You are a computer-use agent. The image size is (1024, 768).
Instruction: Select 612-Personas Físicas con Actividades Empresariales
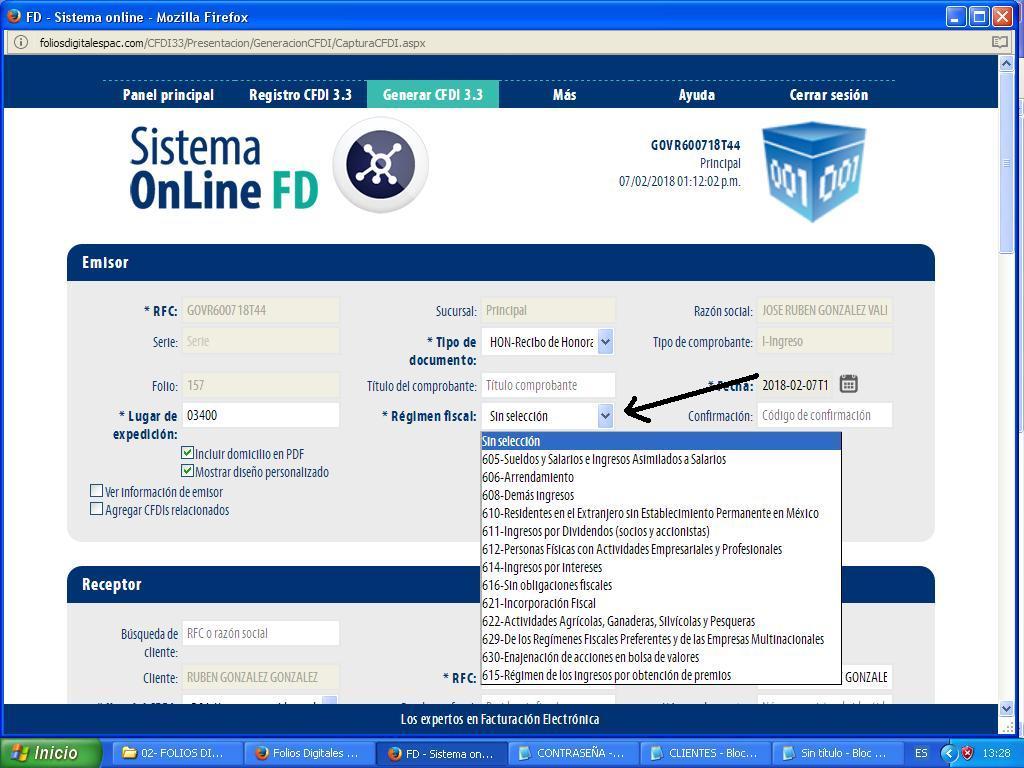click(x=661, y=549)
